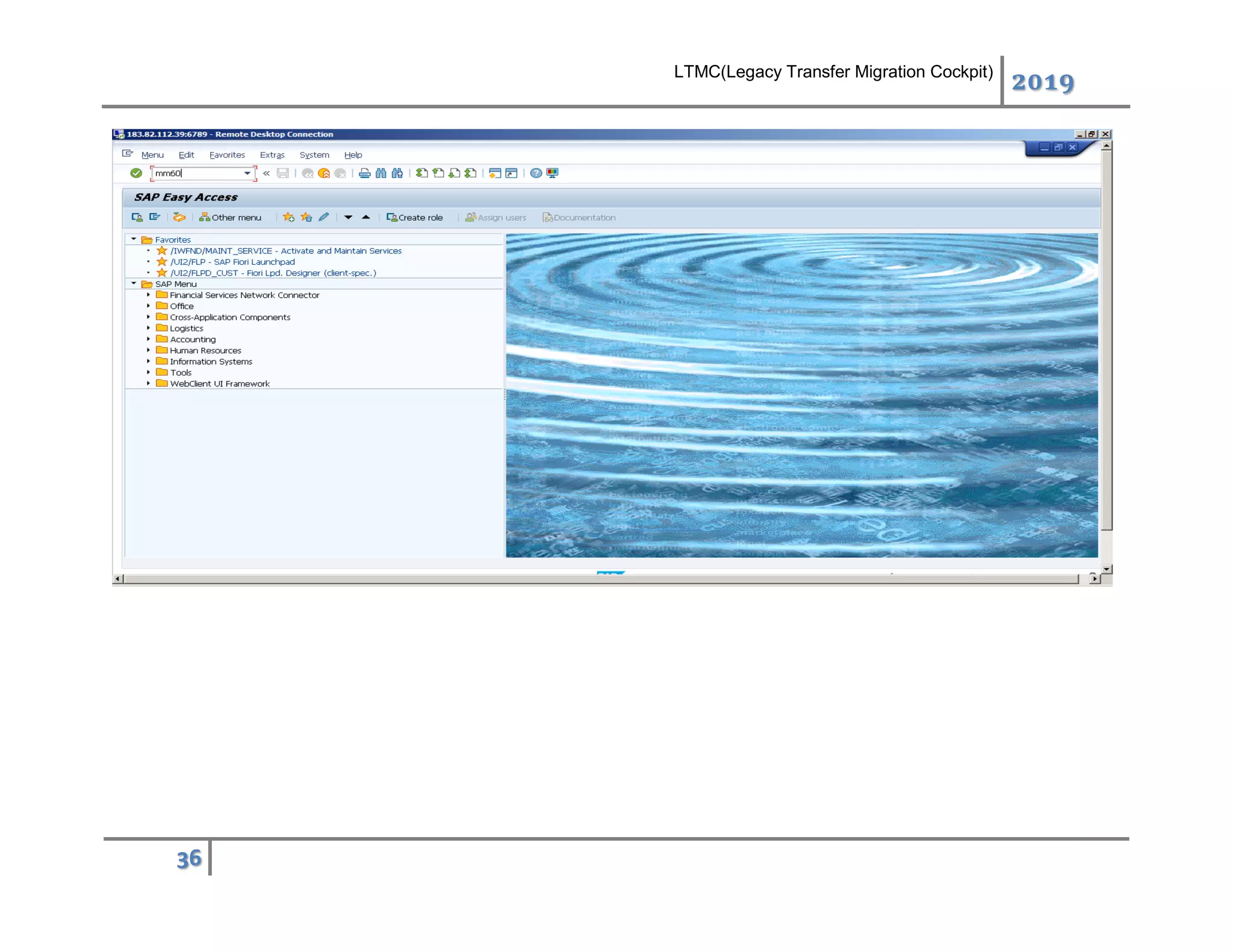1233x952 pixels.
Task: Click the Add to Favorites star icon
Action: [288, 217]
